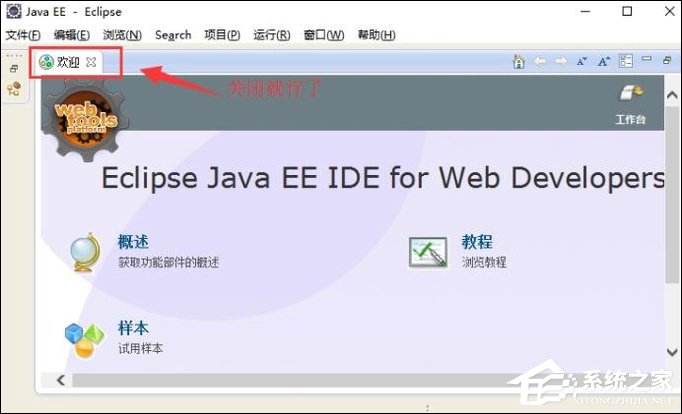Image resolution: width=682 pixels, height=414 pixels.
Task: Open the 项目(P) menu
Action: [222, 35]
